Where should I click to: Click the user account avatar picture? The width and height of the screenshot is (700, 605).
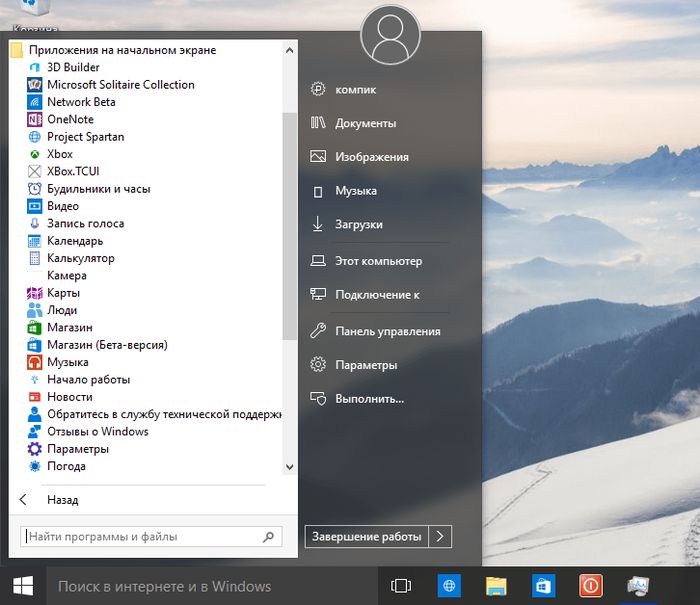click(390, 35)
